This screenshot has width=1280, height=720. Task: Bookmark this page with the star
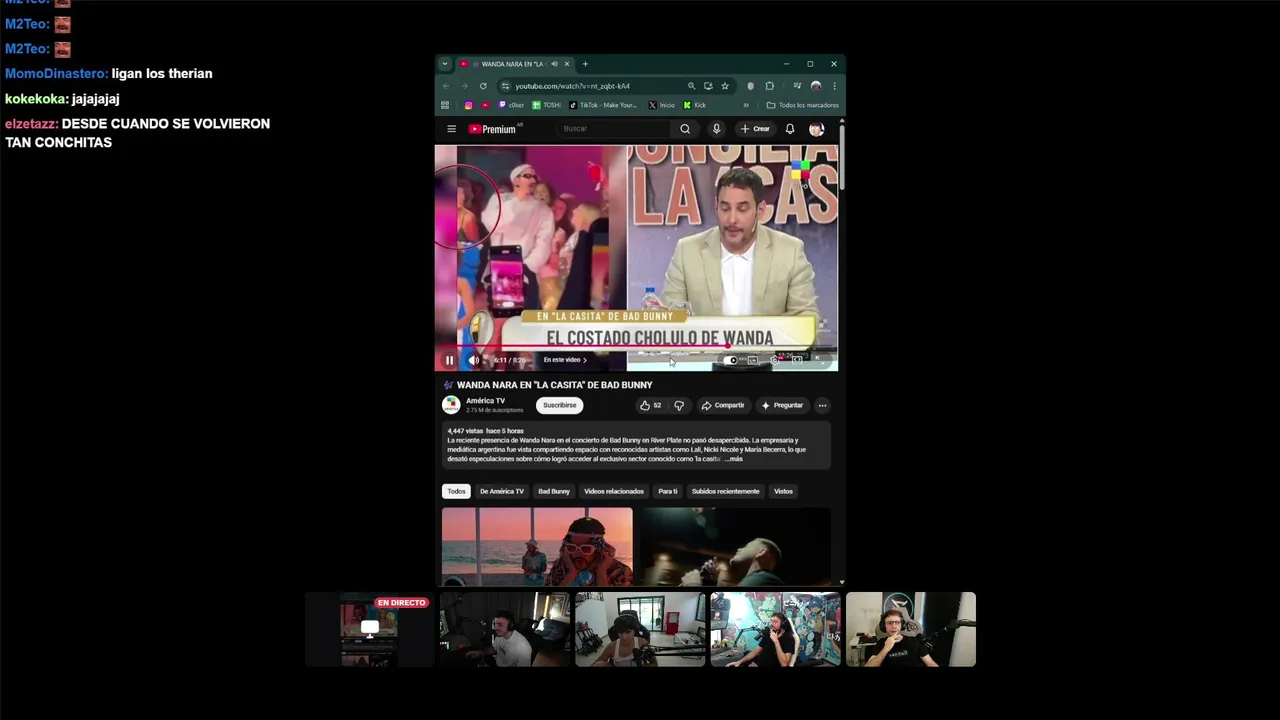pos(725,86)
